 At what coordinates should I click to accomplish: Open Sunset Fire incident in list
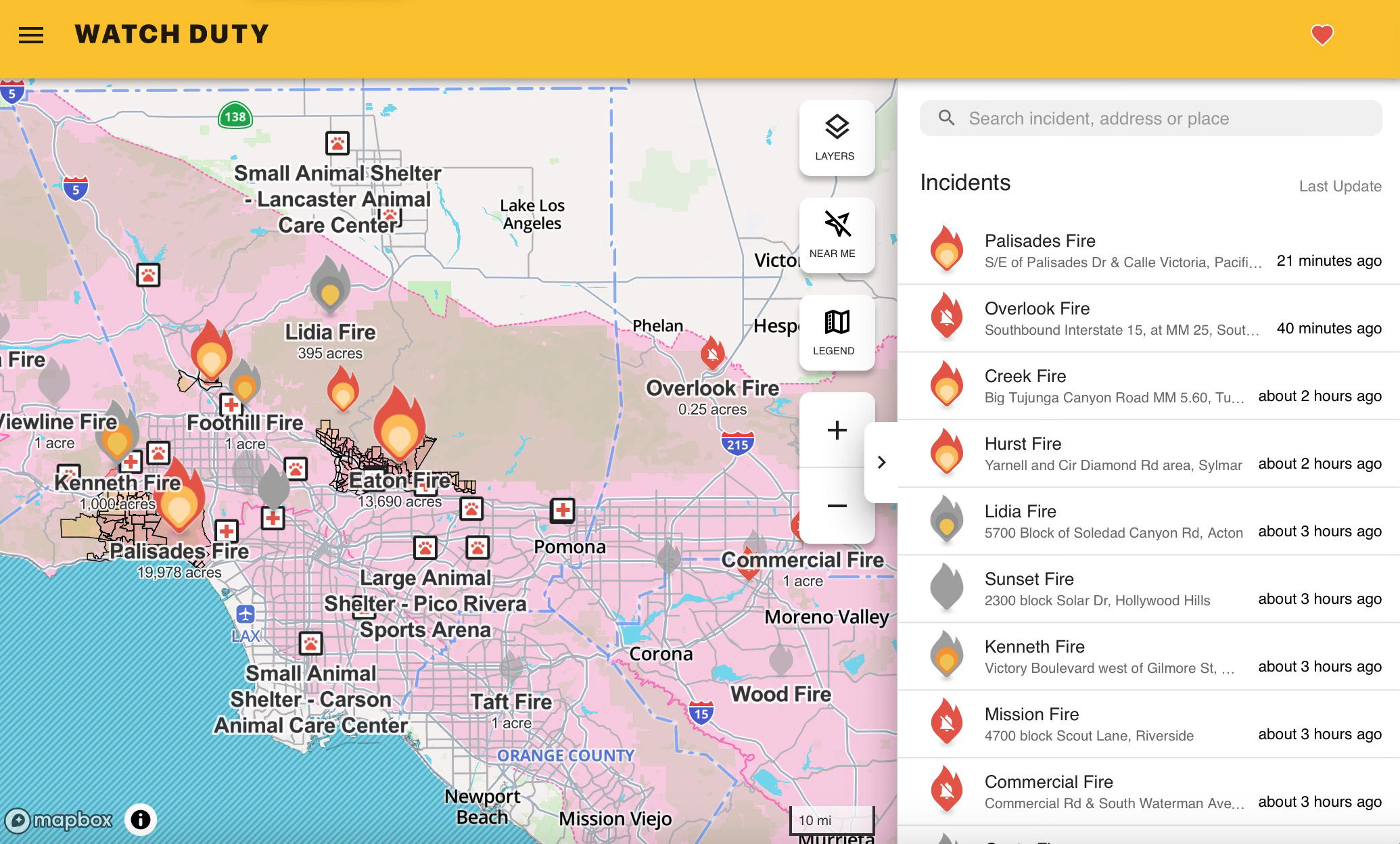pyautogui.click(x=1148, y=589)
